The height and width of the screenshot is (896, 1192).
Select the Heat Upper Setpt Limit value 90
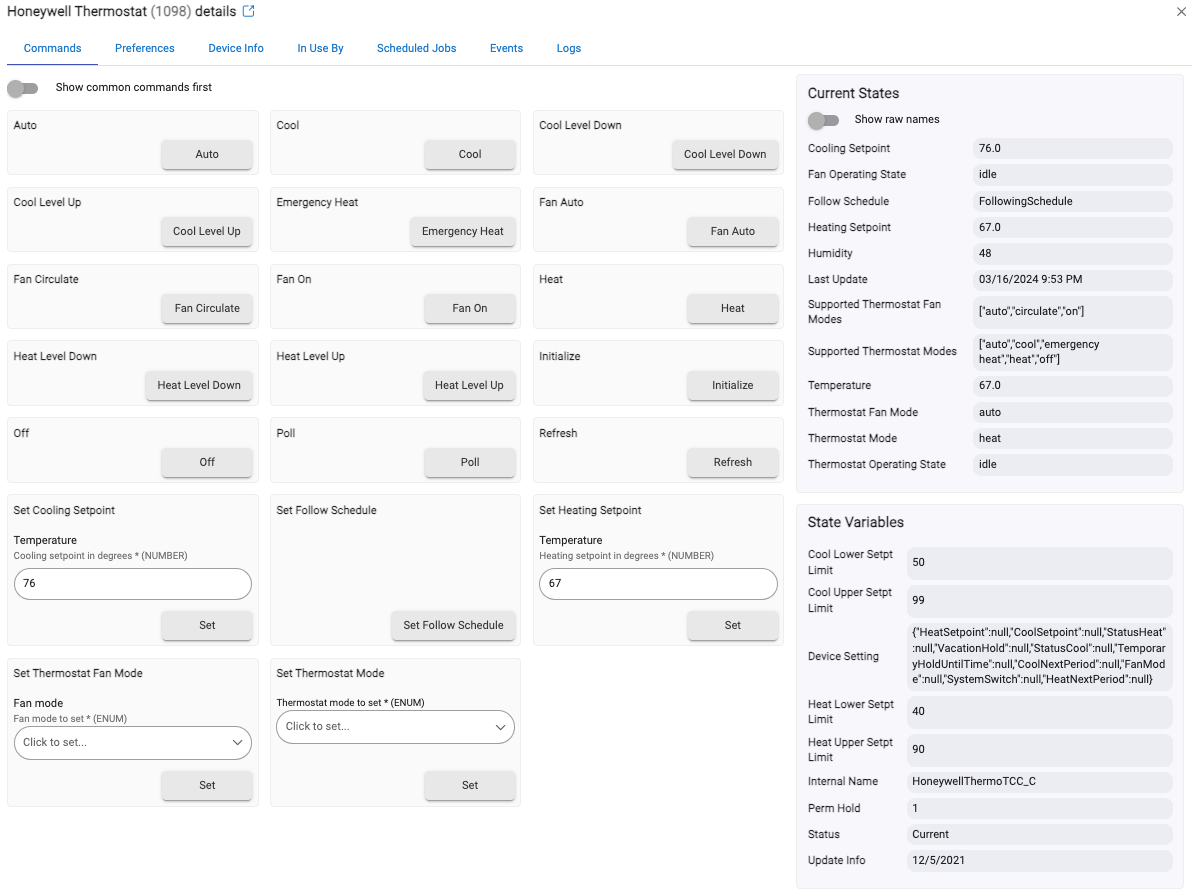pos(1039,749)
